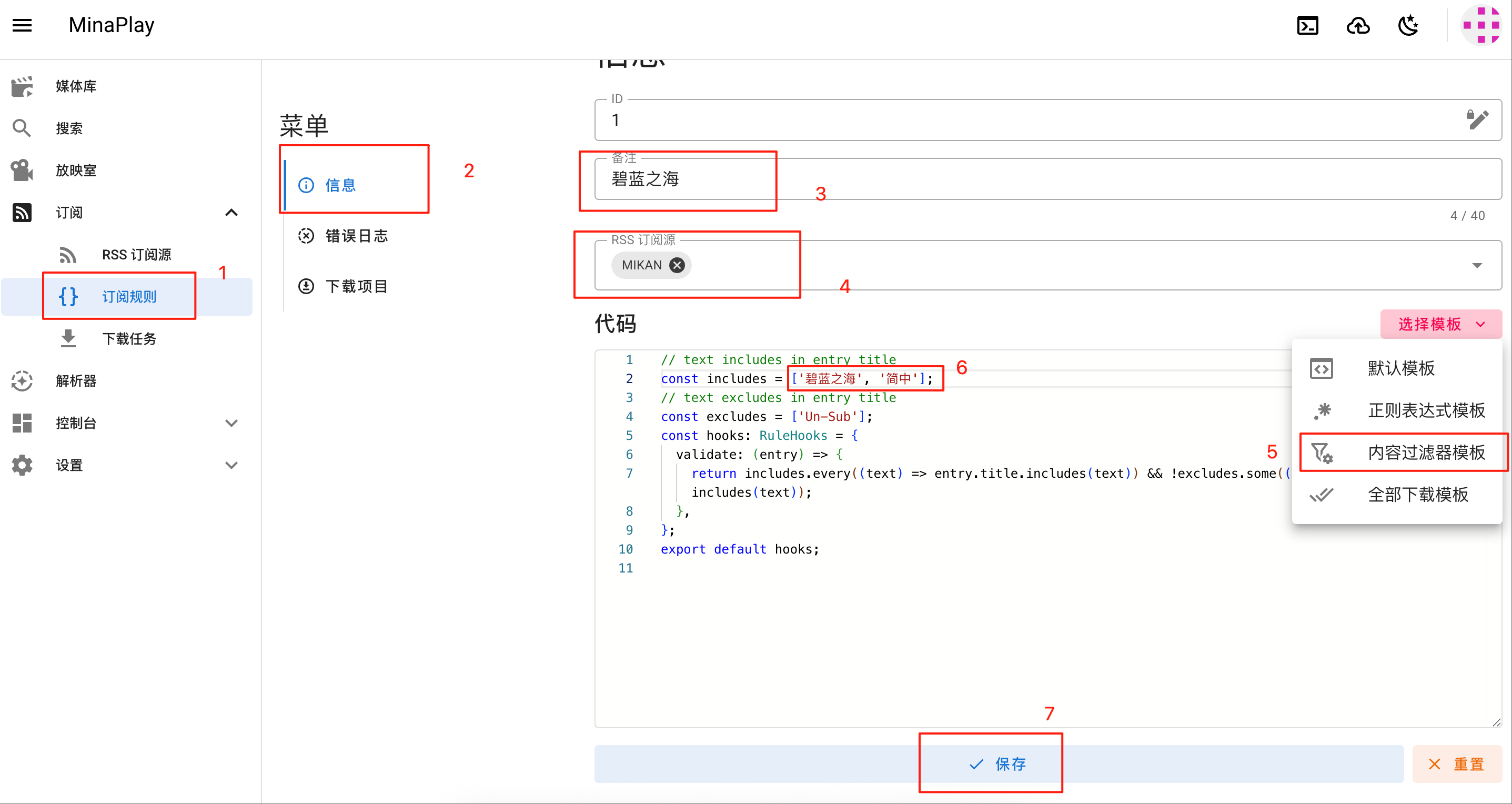Screen dimensions: 1512x804
Task: Toggle dark mode moon icon
Action: click(x=1408, y=25)
